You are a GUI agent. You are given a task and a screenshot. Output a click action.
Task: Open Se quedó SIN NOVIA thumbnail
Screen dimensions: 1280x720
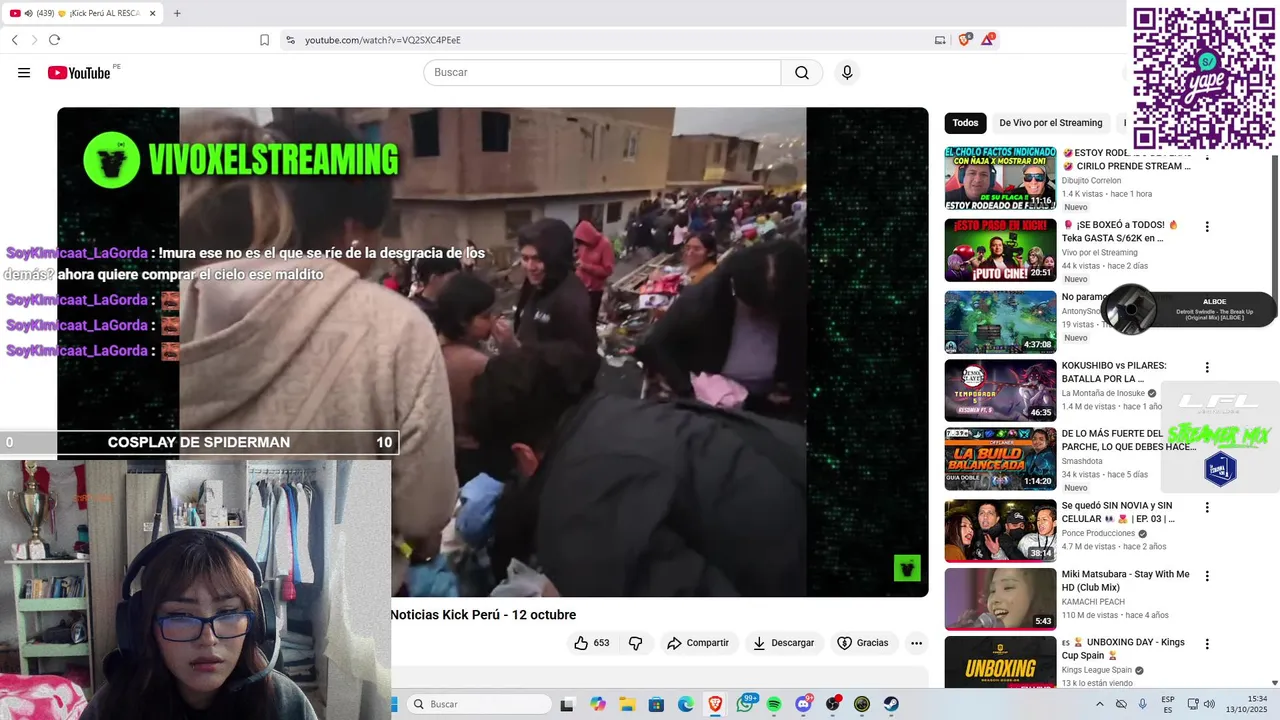[x=1000, y=530]
